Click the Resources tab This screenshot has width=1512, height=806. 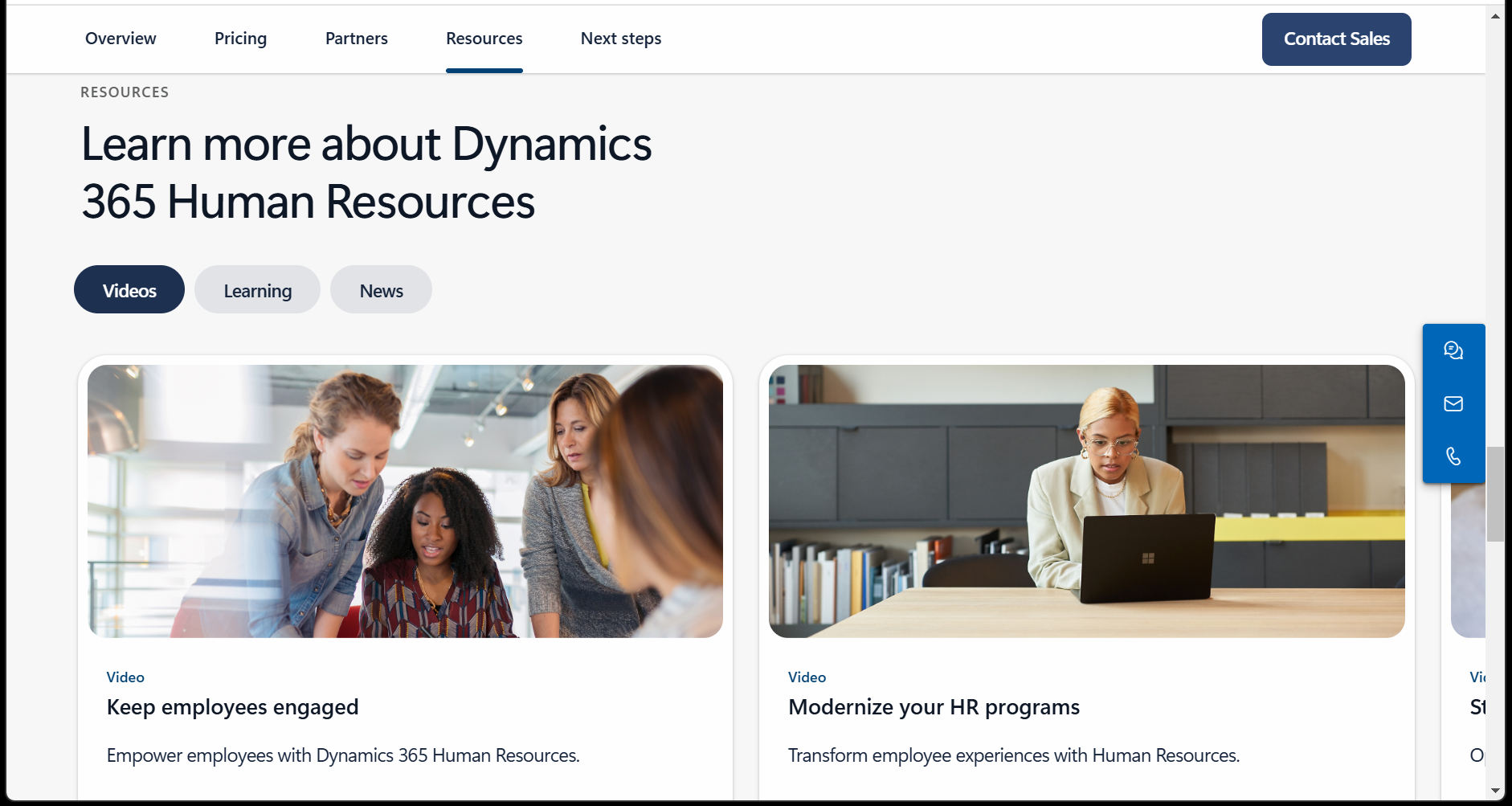484,38
